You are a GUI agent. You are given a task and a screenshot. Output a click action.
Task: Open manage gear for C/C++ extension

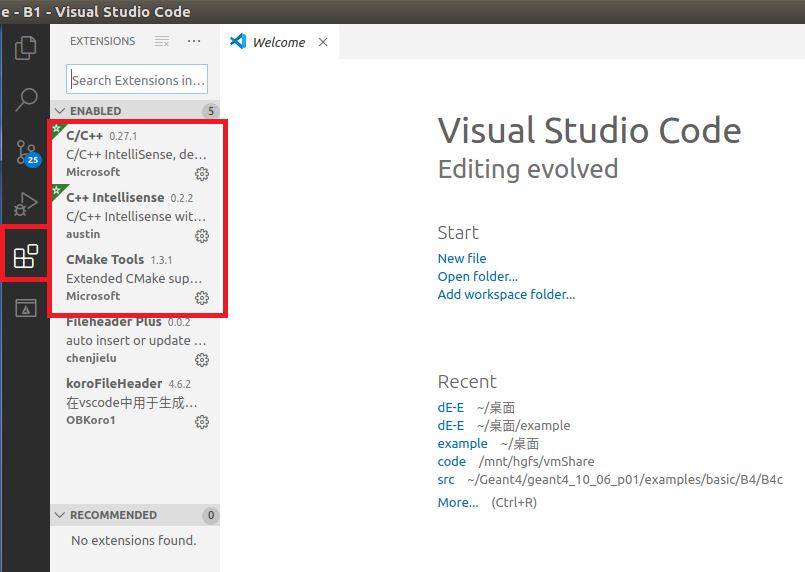(x=202, y=174)
